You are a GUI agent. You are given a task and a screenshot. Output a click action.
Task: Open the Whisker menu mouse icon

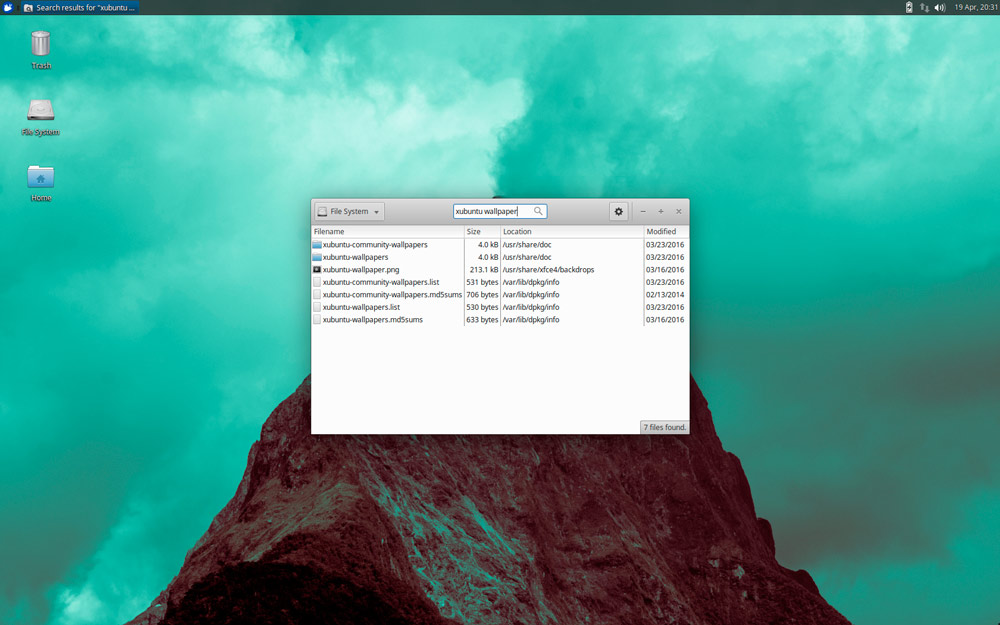pyautogui.click(x=9, y=7)
